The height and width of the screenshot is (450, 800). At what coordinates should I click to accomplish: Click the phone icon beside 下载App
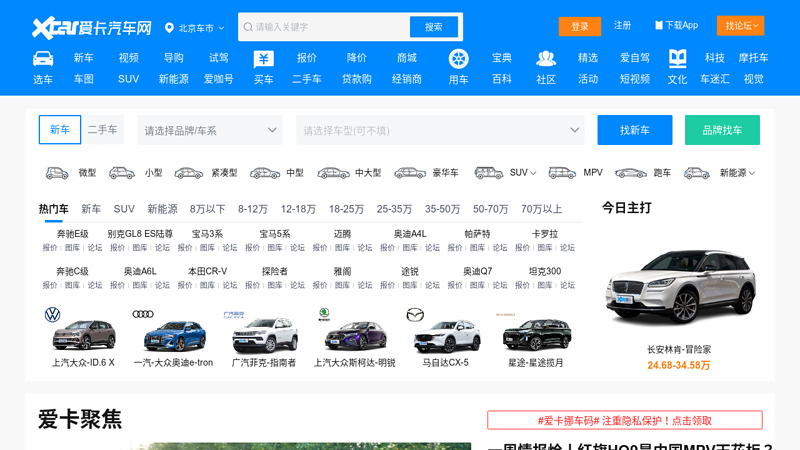[659, 26]
